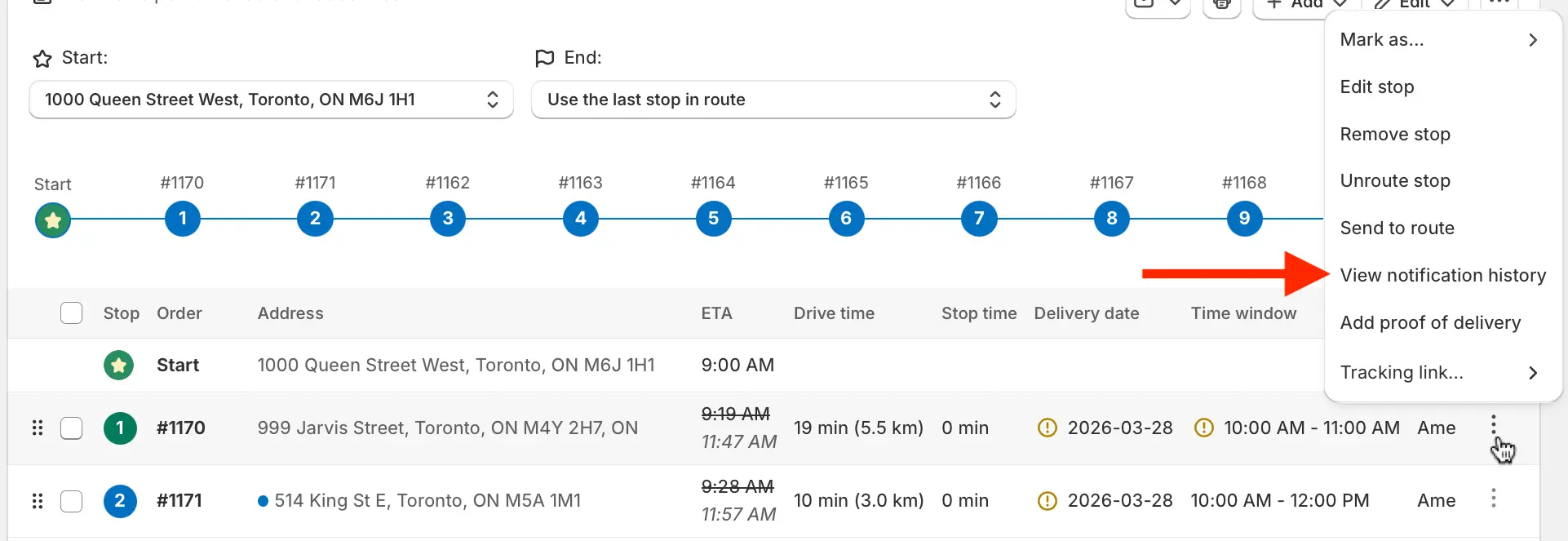Check the box for stop #1170
Viewport: 1568px width, 541px height.
pos(72,428)
